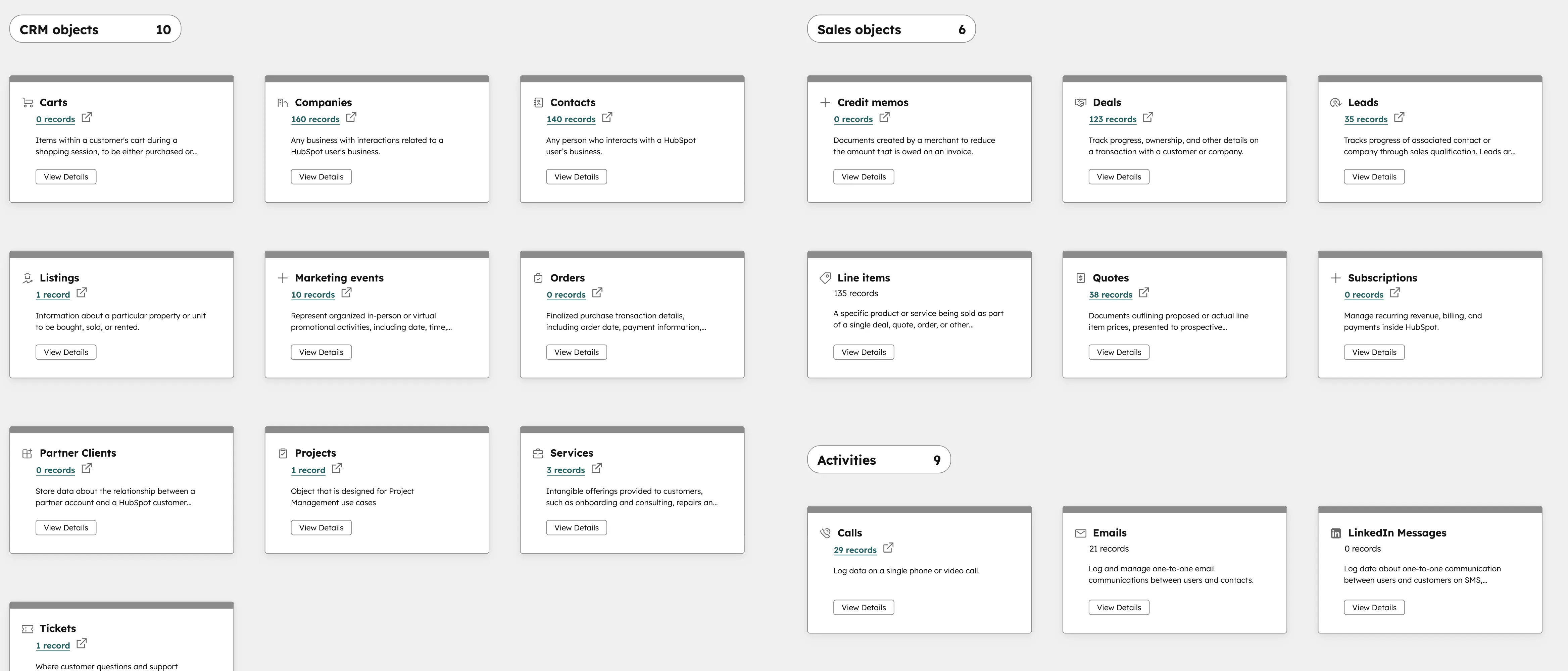Click View Details on the Quotes card
The height and width of the screenshot is (671, 1568).
coord(1119,352)
